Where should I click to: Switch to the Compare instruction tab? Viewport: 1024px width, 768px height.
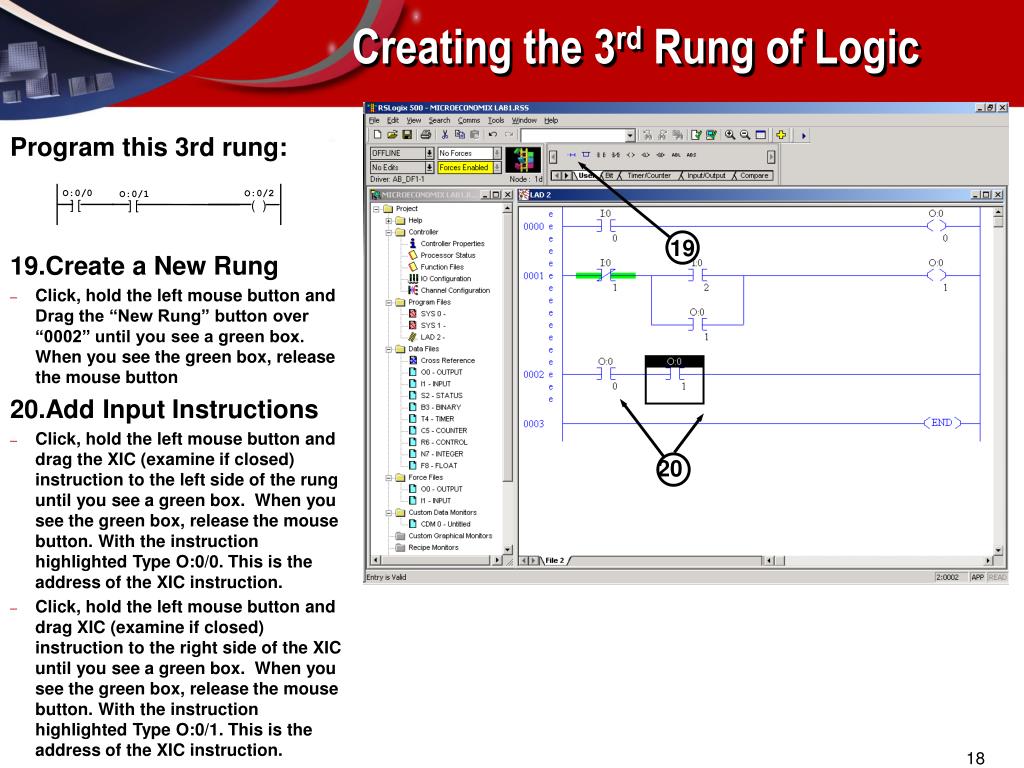[754, 176]
